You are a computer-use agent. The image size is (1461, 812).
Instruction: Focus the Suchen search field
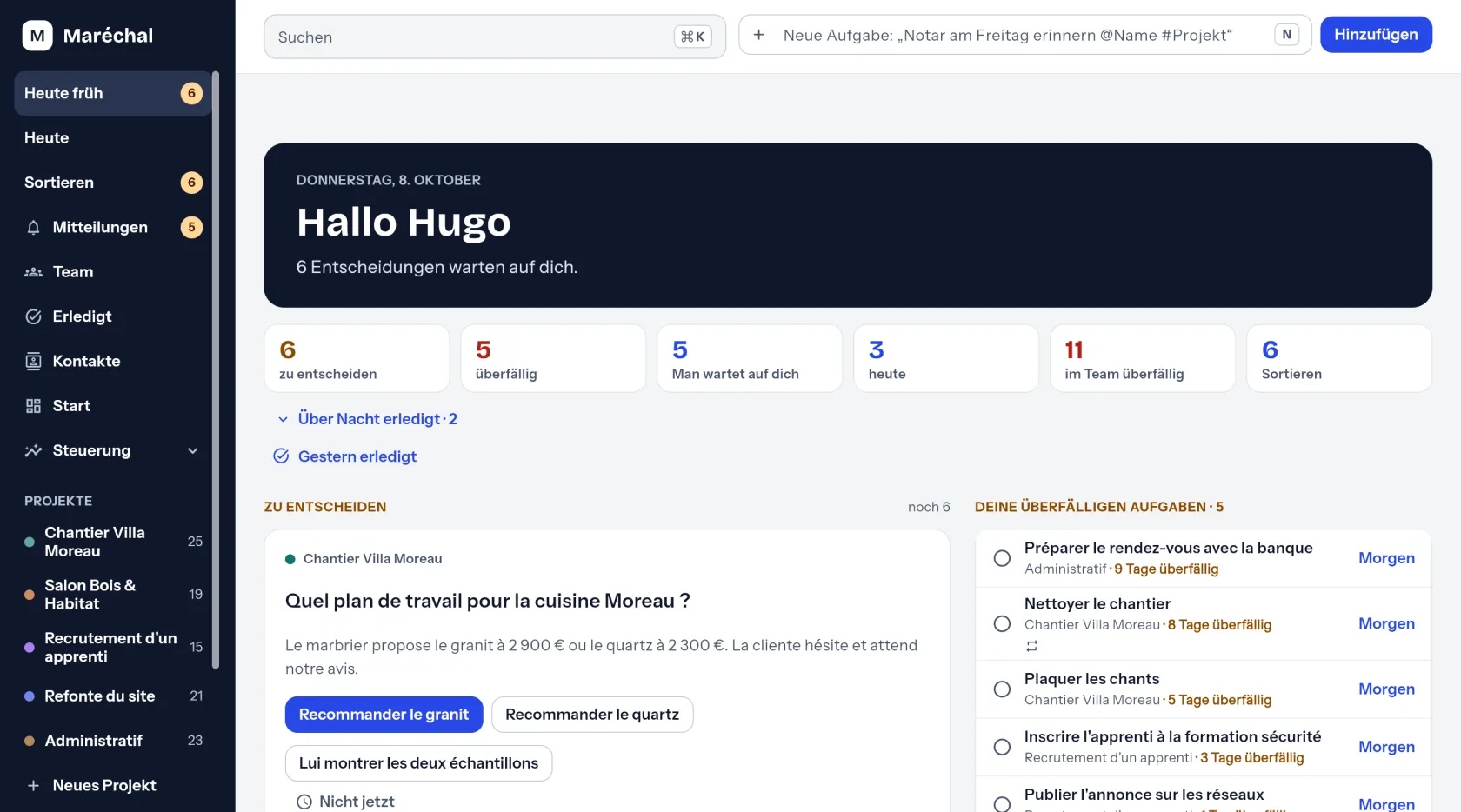[x=494, y=37]
